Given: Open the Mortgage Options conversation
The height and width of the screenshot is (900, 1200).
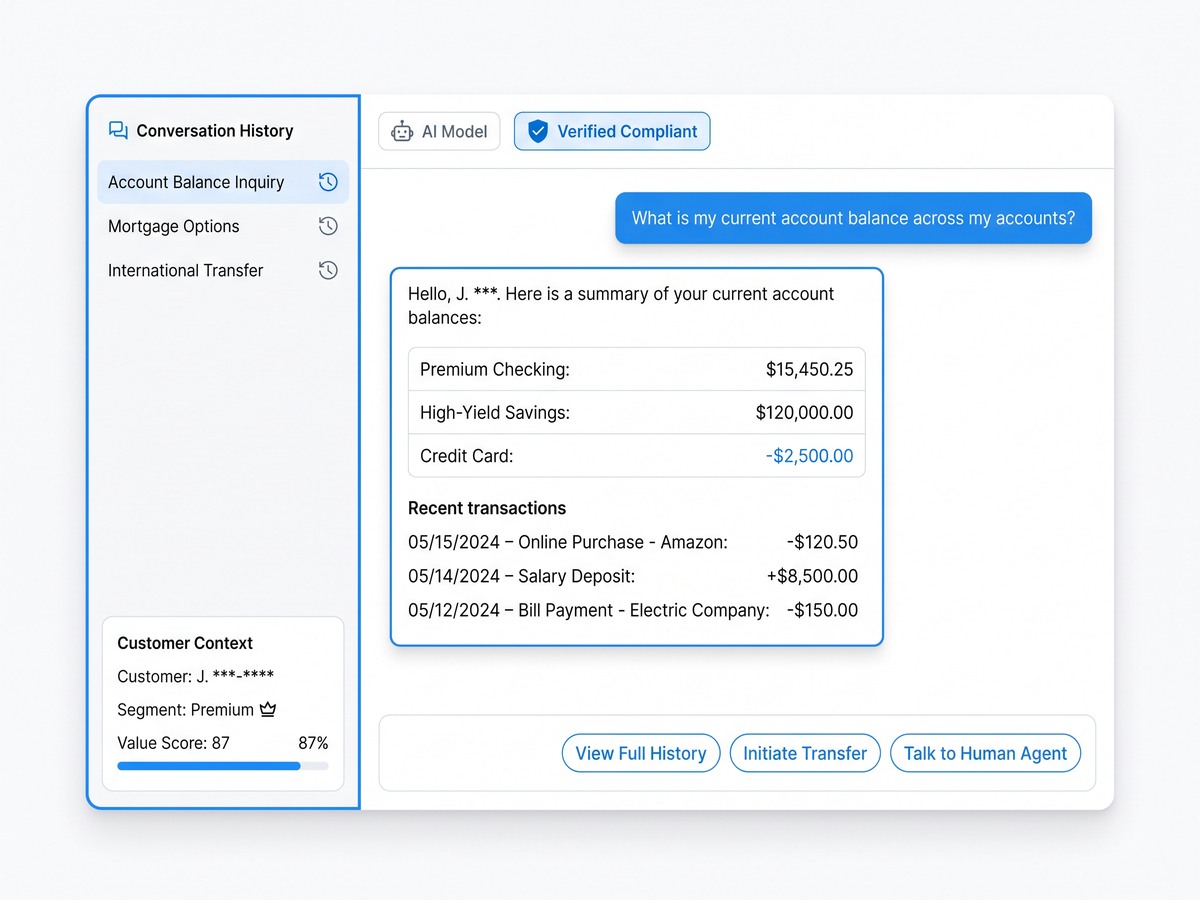Looking at the screenshot, I should click(223, 226).
